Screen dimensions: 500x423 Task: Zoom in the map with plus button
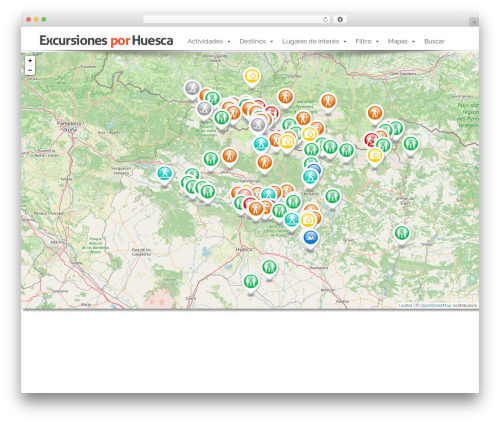(x=30, y=61)
